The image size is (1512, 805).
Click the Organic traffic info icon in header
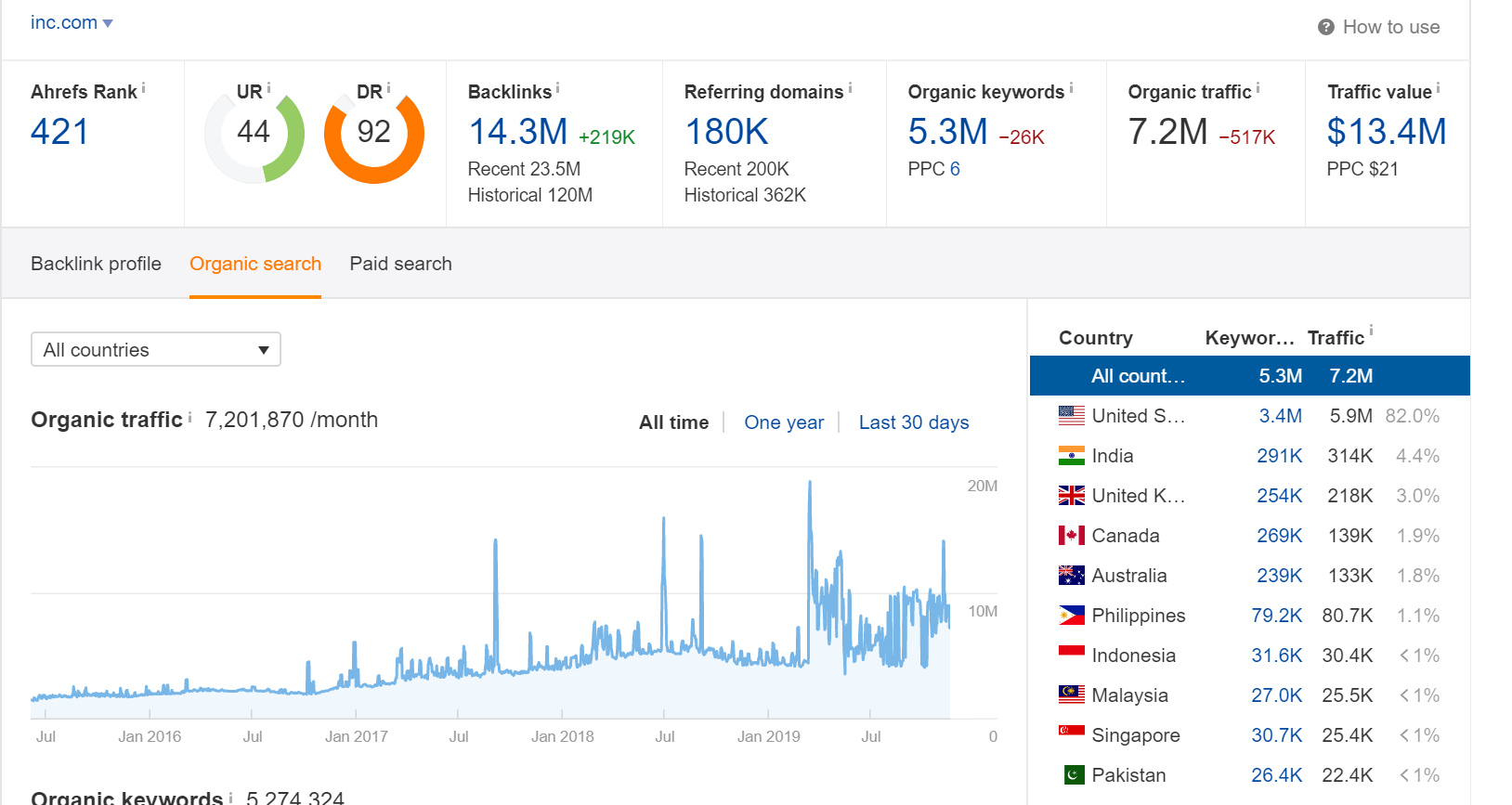point(1258,88)
